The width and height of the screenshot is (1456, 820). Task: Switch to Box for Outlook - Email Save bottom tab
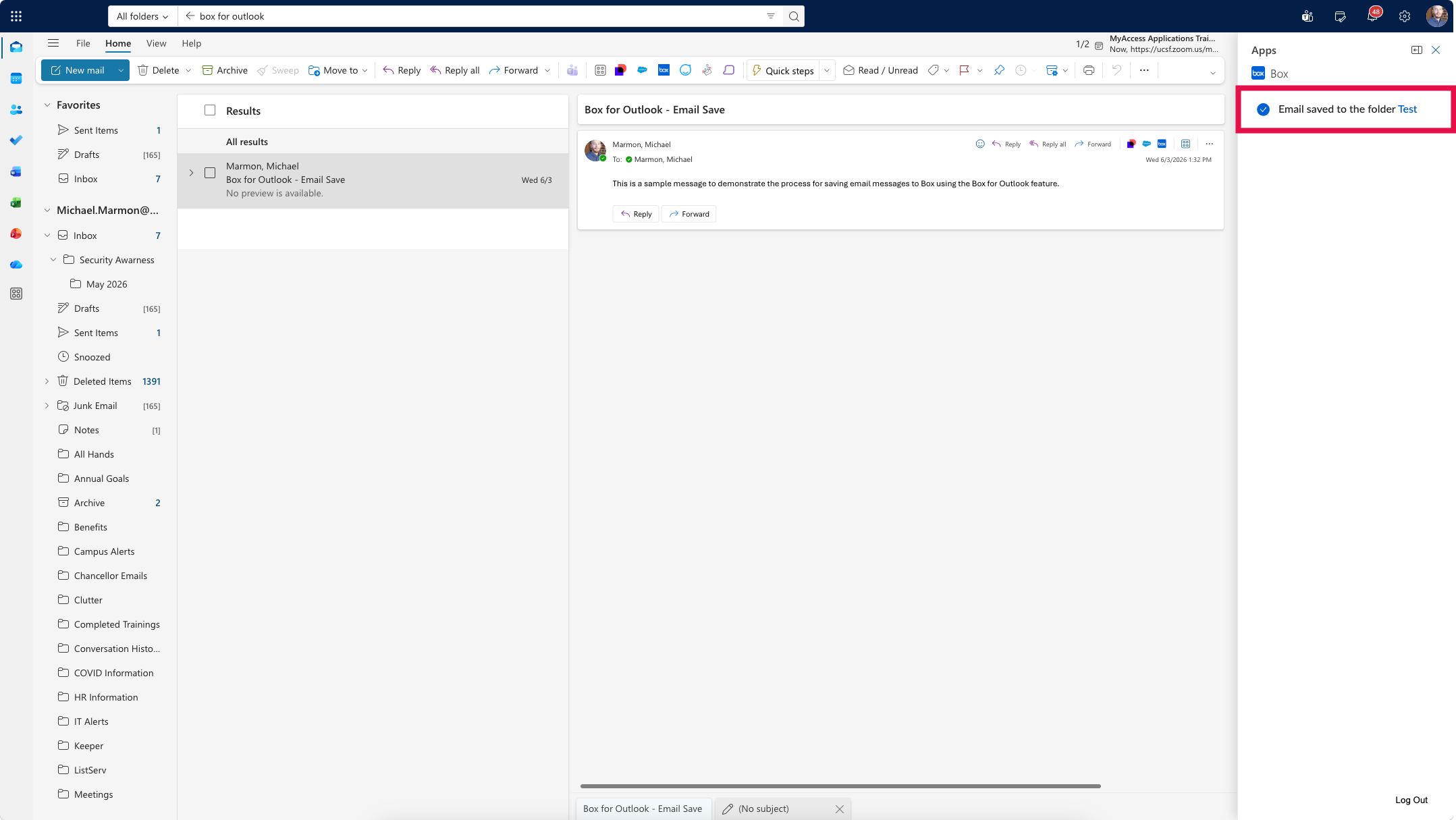[x=643, y=809]
